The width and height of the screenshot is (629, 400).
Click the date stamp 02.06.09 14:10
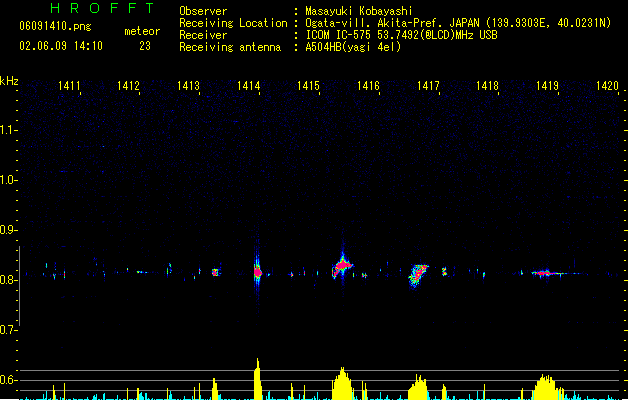click(x=61, y=46)
